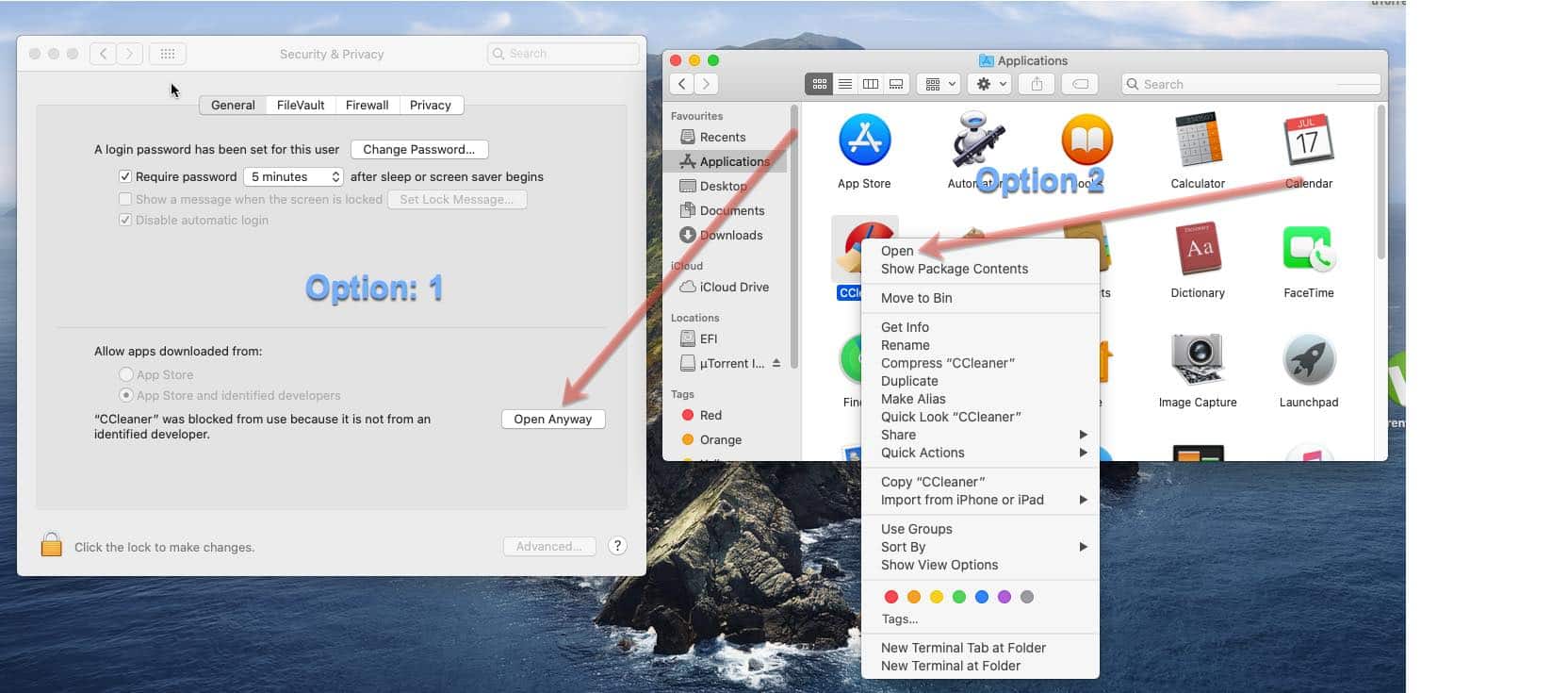Click the Open Anyway button

coord(553,419)
